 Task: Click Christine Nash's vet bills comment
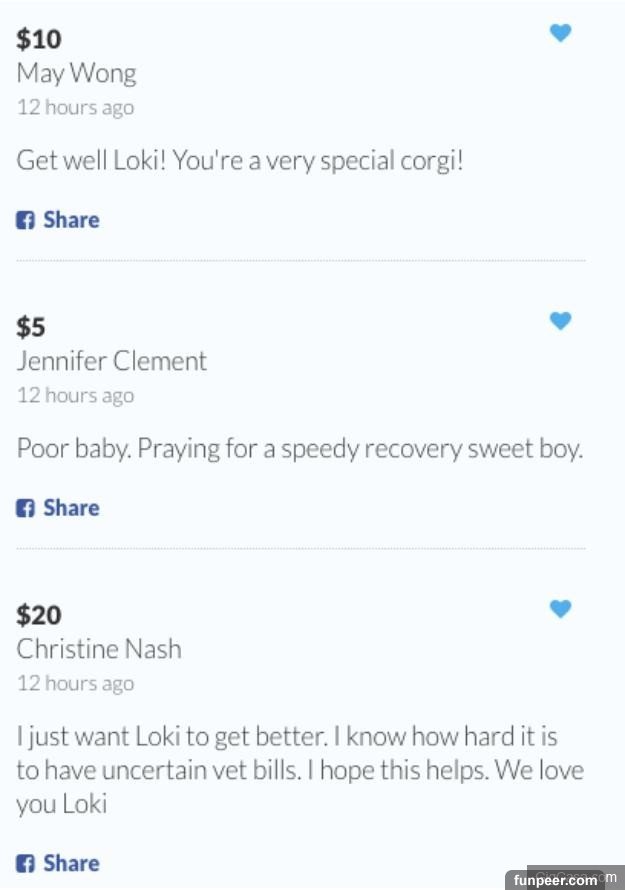(x=299, y=770)
